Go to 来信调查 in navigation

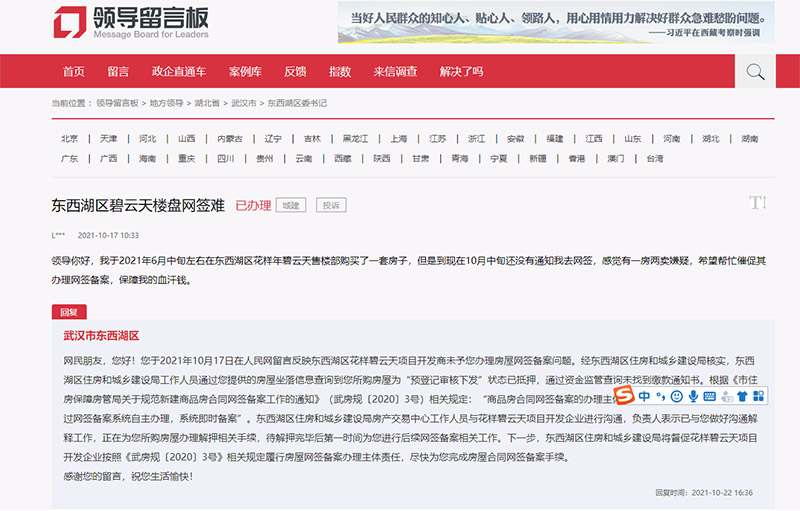tap(395, 72)
